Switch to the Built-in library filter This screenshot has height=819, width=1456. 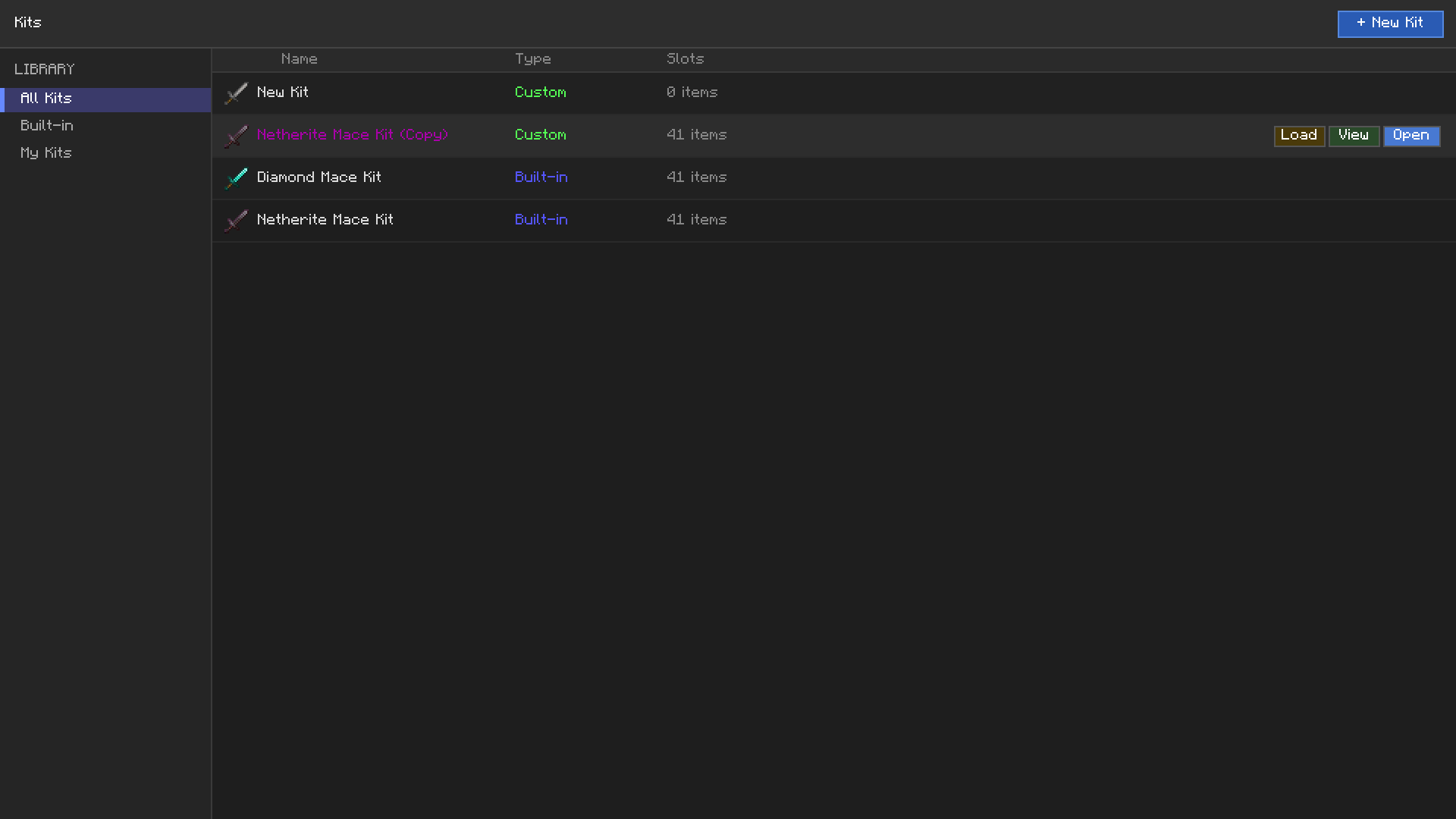105,127
